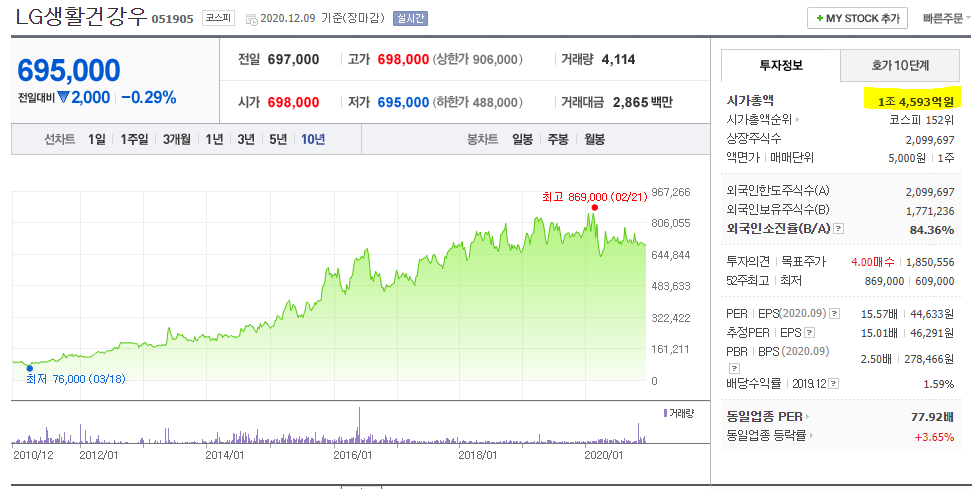Screen dimensions: 972x489
Task: Select the 1주일 line chart period
Action: point(135,139)
